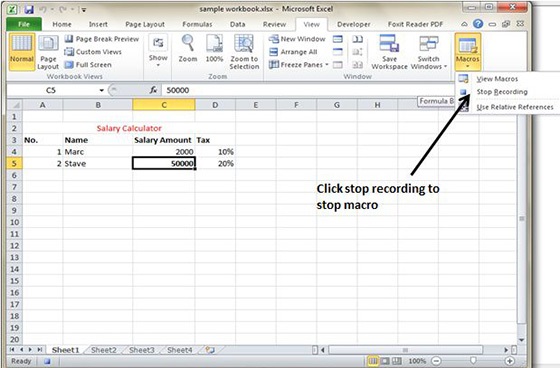This screenshot has height=368, width=560.
Task: Click cell with value 2000
Action: [x=164, y=152]
